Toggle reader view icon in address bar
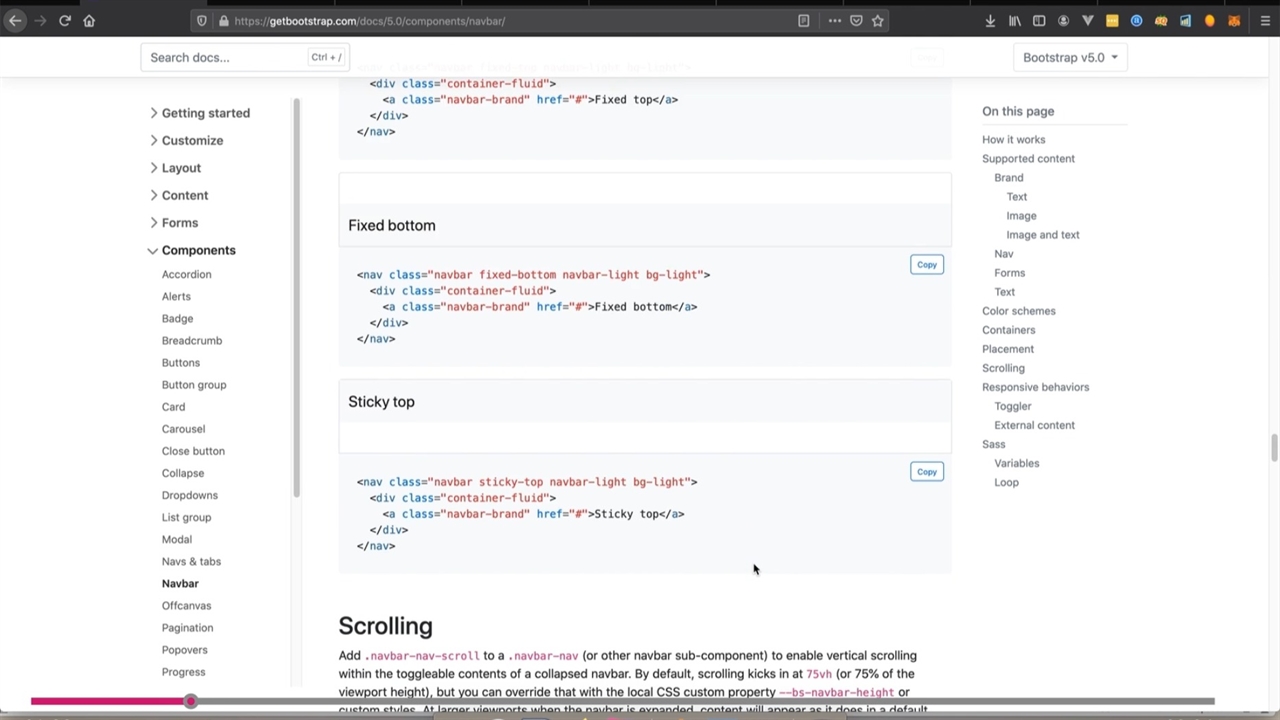The width and height of the screenshot is (1280, 720). [803, 21]
